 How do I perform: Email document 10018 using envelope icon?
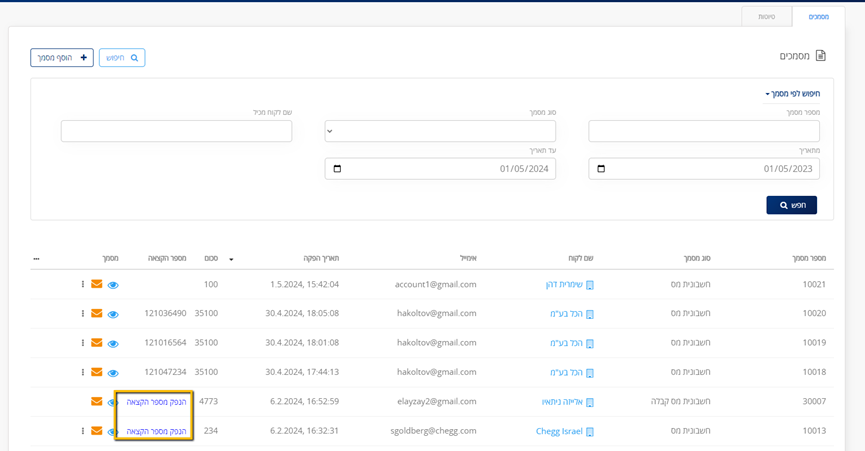(97, 372)
